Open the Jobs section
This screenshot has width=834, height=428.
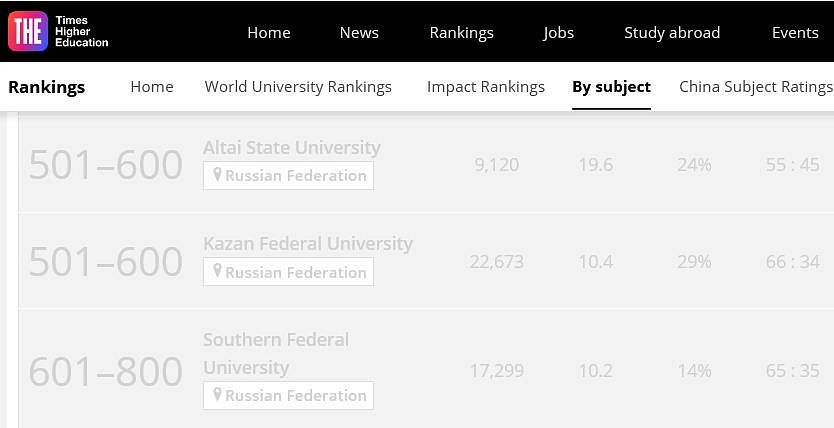coord(558,33)
